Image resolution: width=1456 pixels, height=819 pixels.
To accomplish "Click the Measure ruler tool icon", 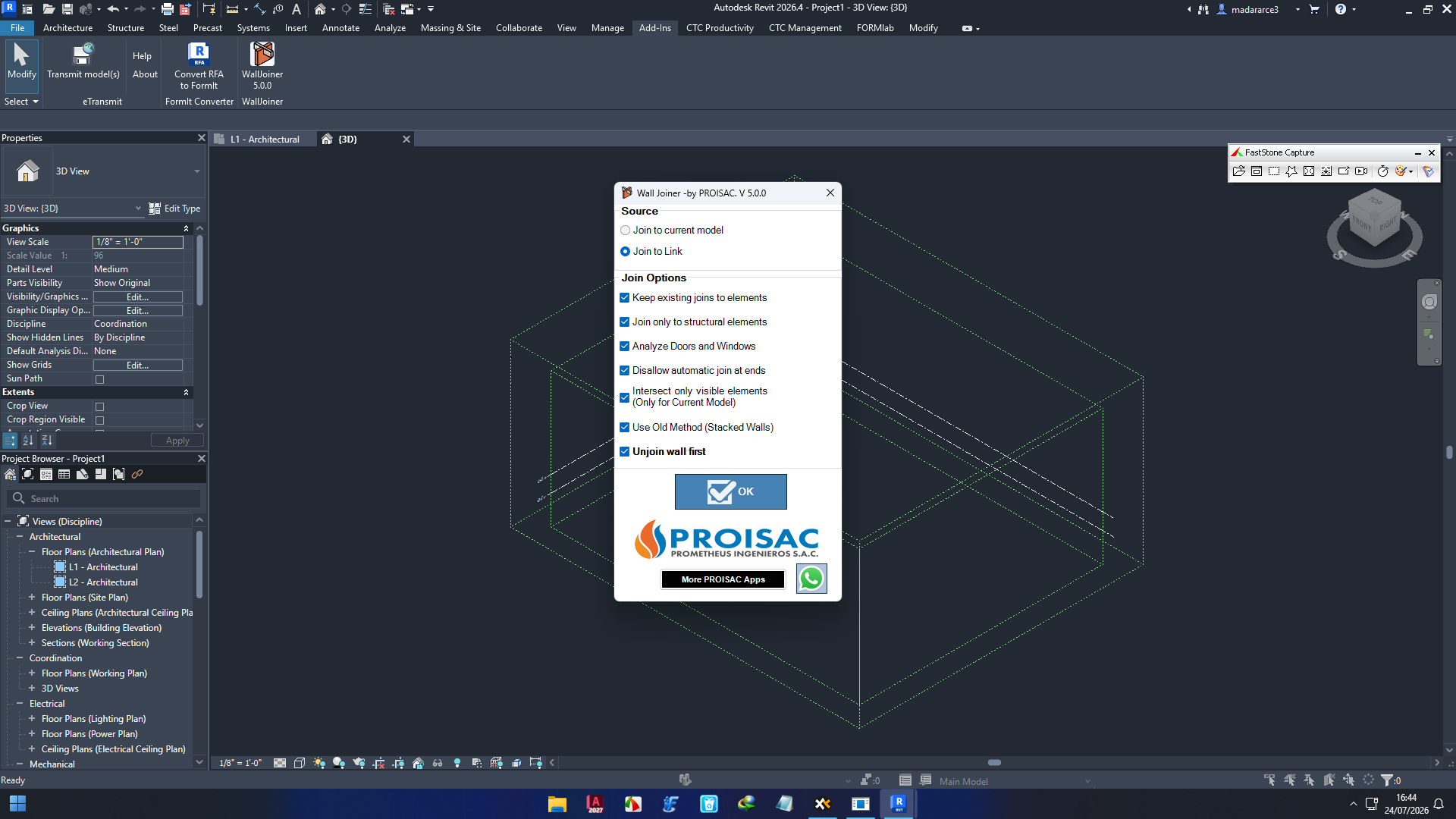I will pos(232,9).
